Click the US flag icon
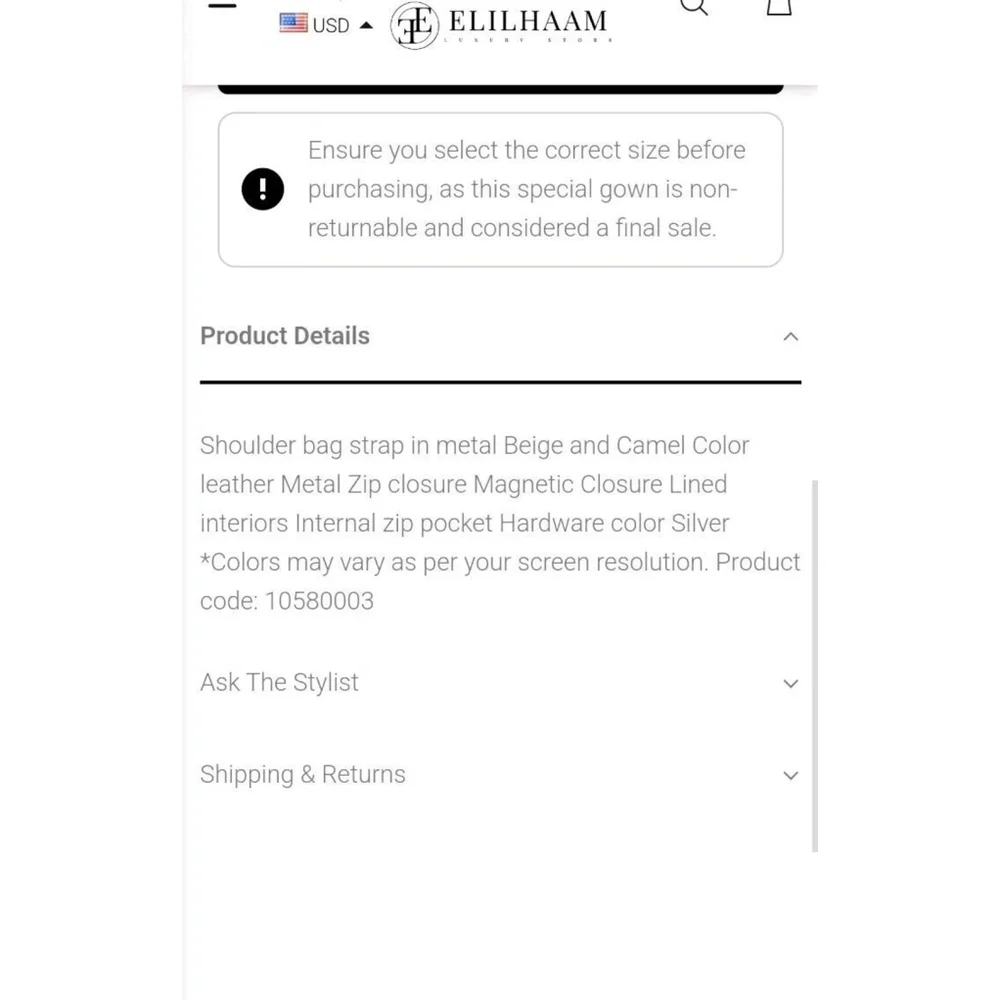1000x1000 pixels. 293,24
